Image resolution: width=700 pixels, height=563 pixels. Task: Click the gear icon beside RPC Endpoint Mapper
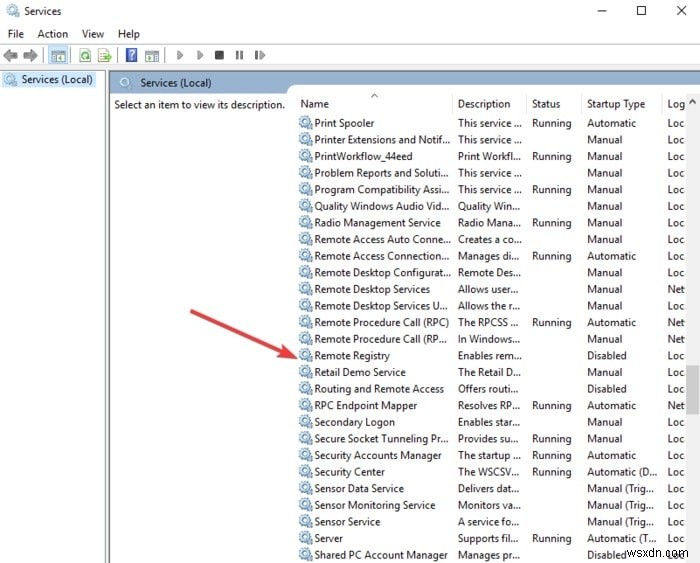pos(305,405)
